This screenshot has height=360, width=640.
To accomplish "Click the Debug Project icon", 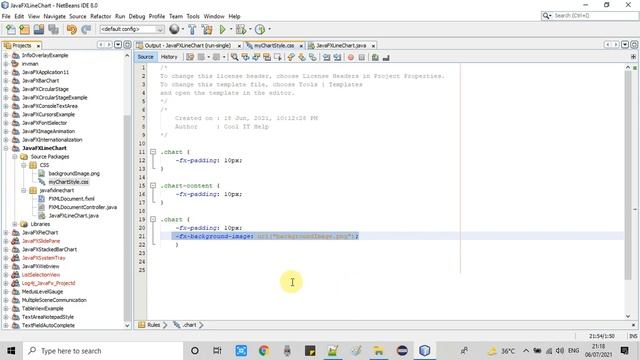I will pos(241,29).
